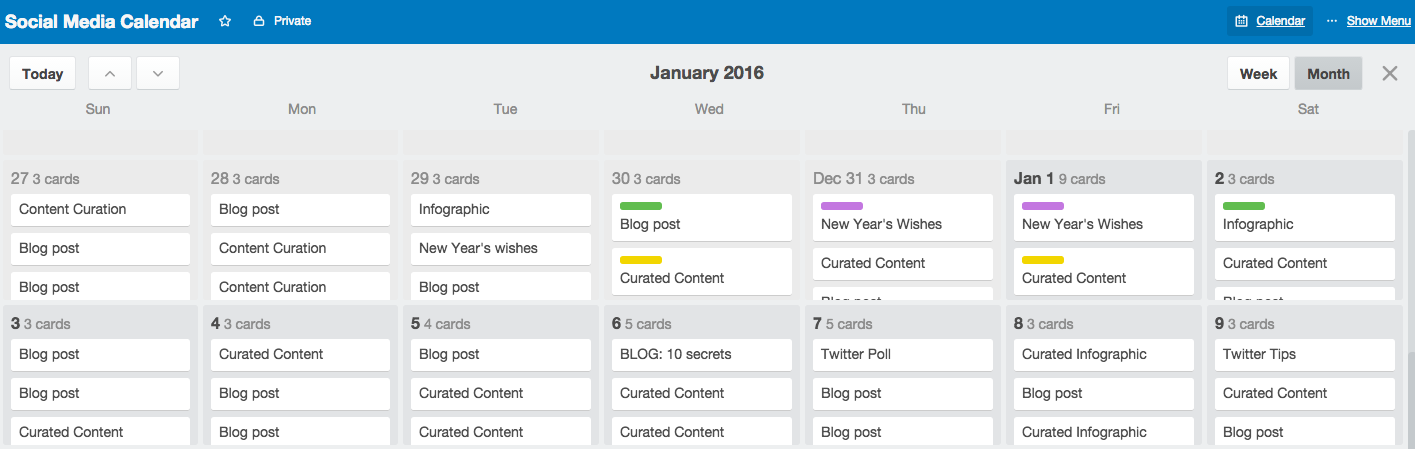Open the Show Menu link
Viewport: 1415px width, 449px height.
tap(1379, 21)
